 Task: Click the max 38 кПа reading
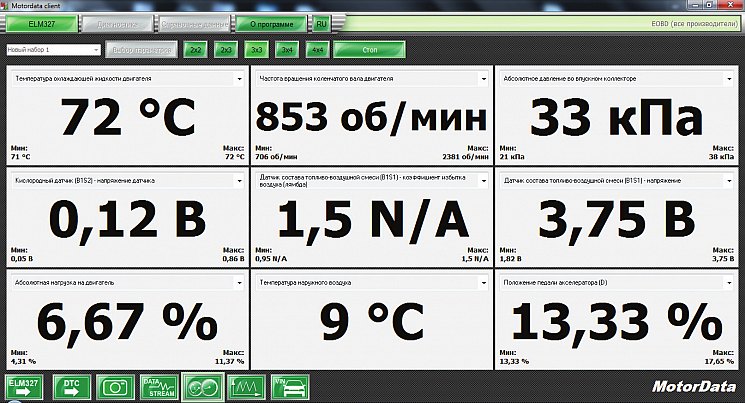coord(721,156)
